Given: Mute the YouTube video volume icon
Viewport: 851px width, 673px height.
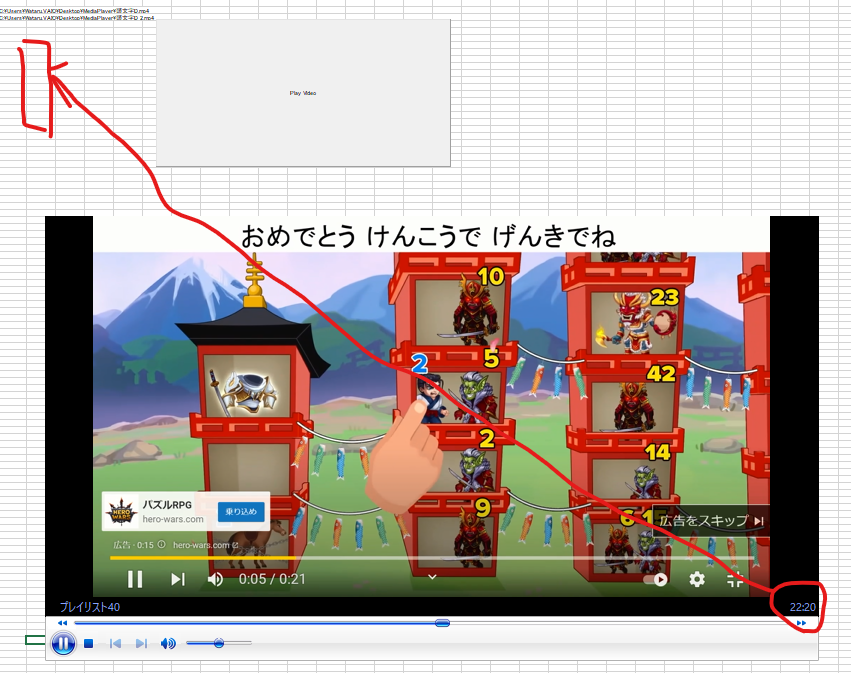Looking at the screenshot, I should [x=215, y=579].
